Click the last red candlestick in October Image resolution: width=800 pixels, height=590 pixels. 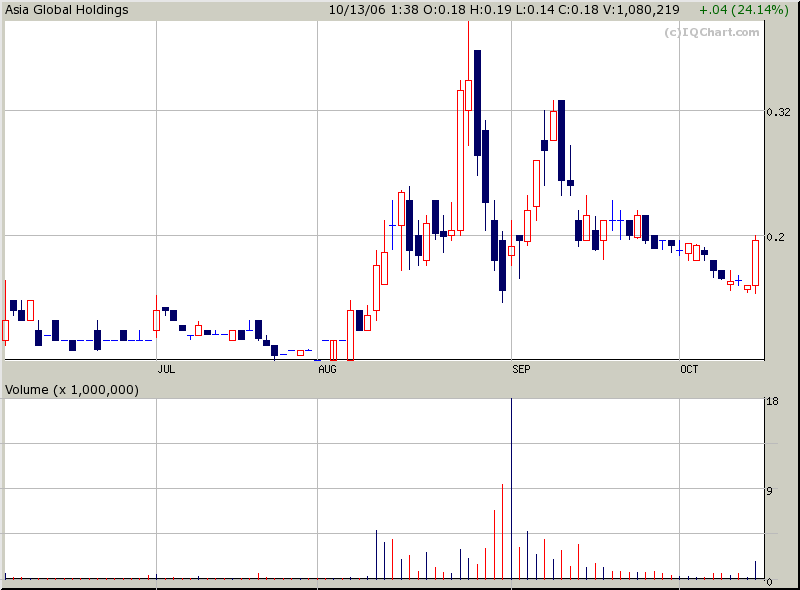pyautogui.click(x=756, y=263)
